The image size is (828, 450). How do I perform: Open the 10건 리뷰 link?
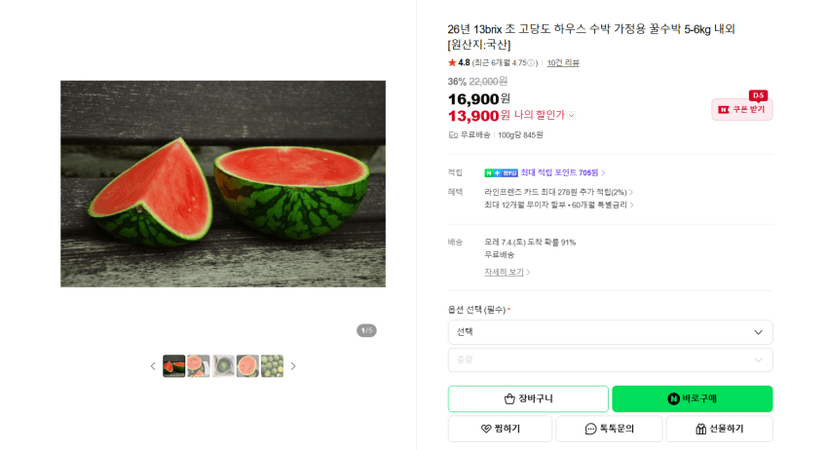(563, 63)
